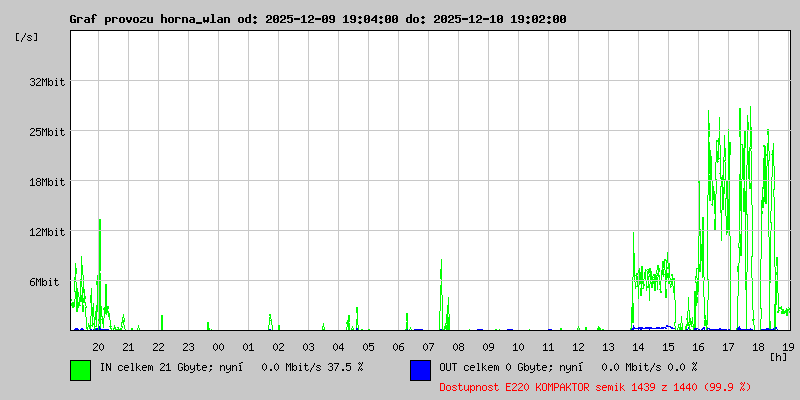The width and height of the screenshot is (800, 400).
Task: Click the '05' hour label on x-axis
Action: 368,347
